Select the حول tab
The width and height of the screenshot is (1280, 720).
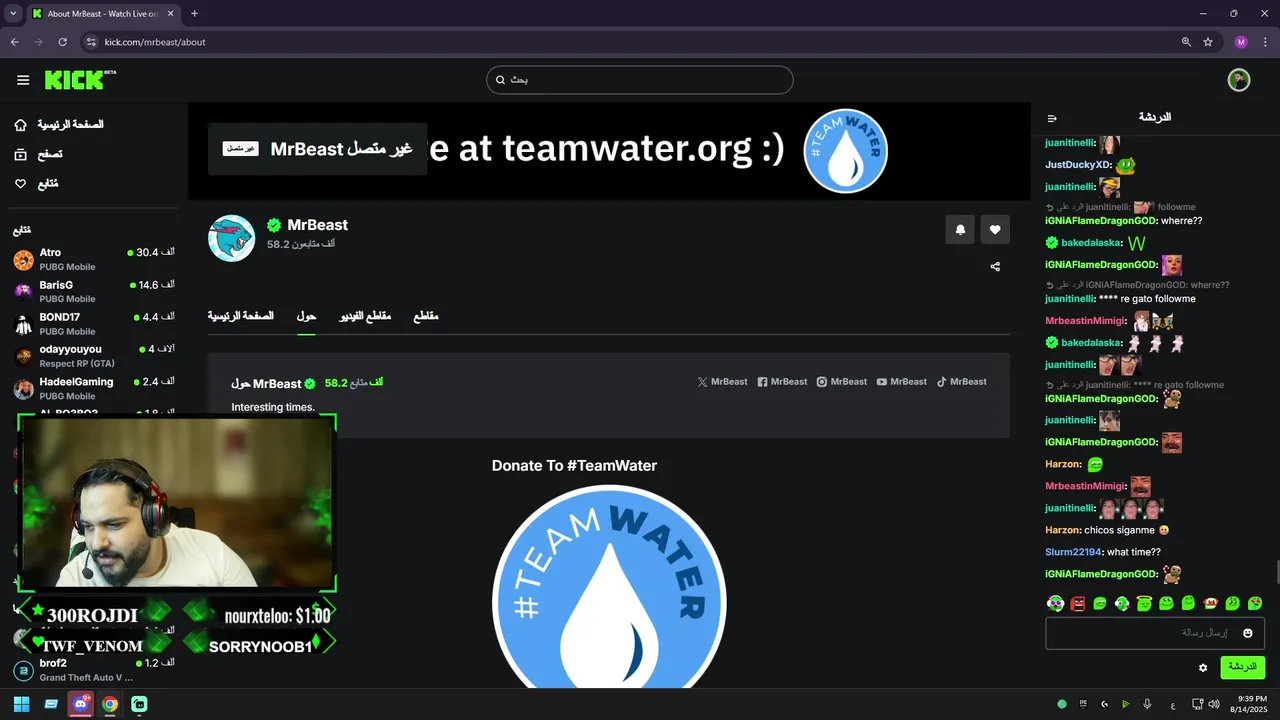pyautogui.click(x=306, y=316)
